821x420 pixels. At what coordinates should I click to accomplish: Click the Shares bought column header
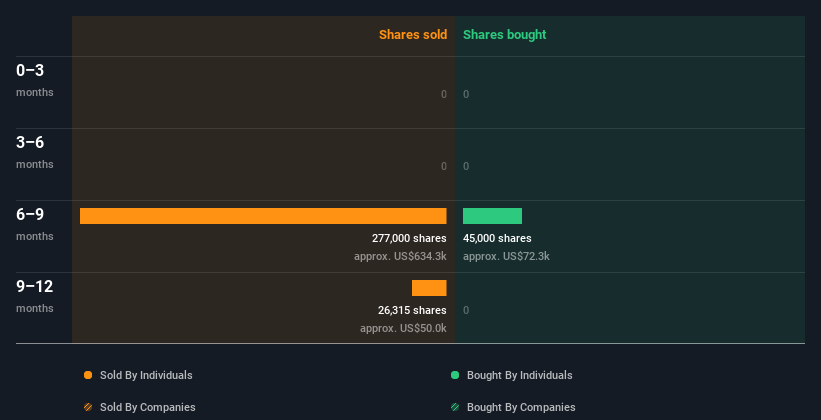point(505,35)
